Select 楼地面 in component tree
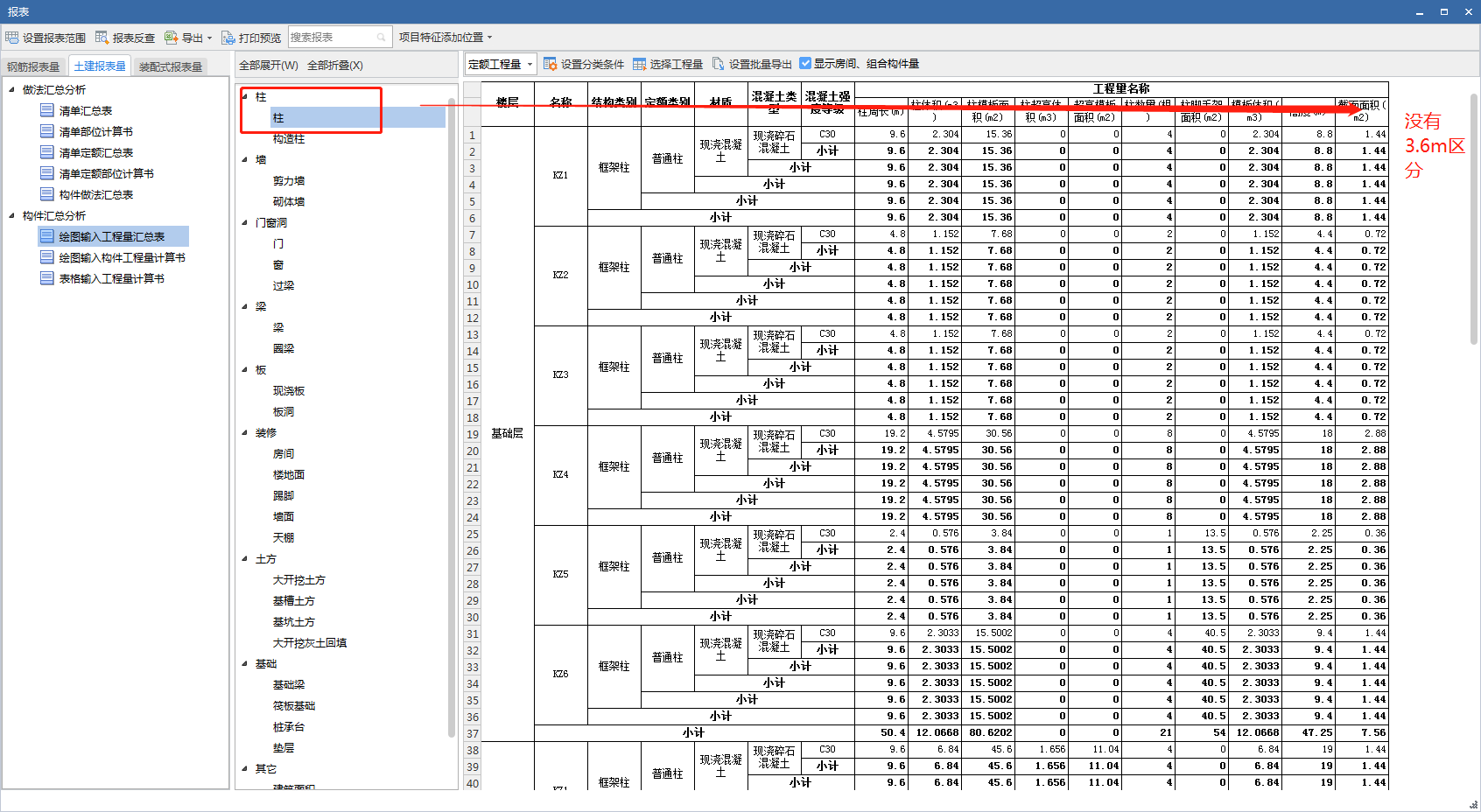Image resolution: width=1481 pixels, height=812 pixels. tap(289, 475)
